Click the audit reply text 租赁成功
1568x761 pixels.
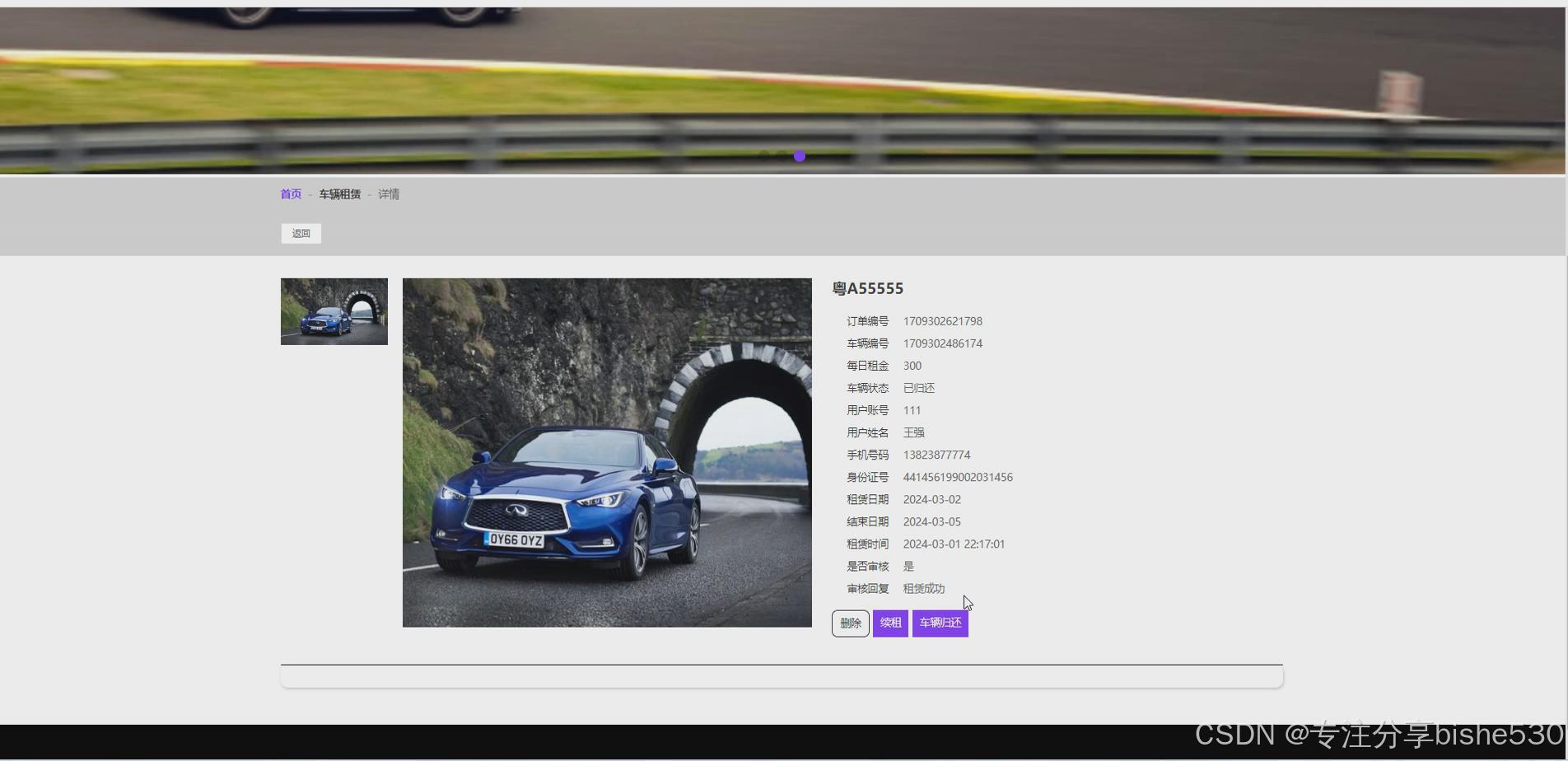pos(923,588)
